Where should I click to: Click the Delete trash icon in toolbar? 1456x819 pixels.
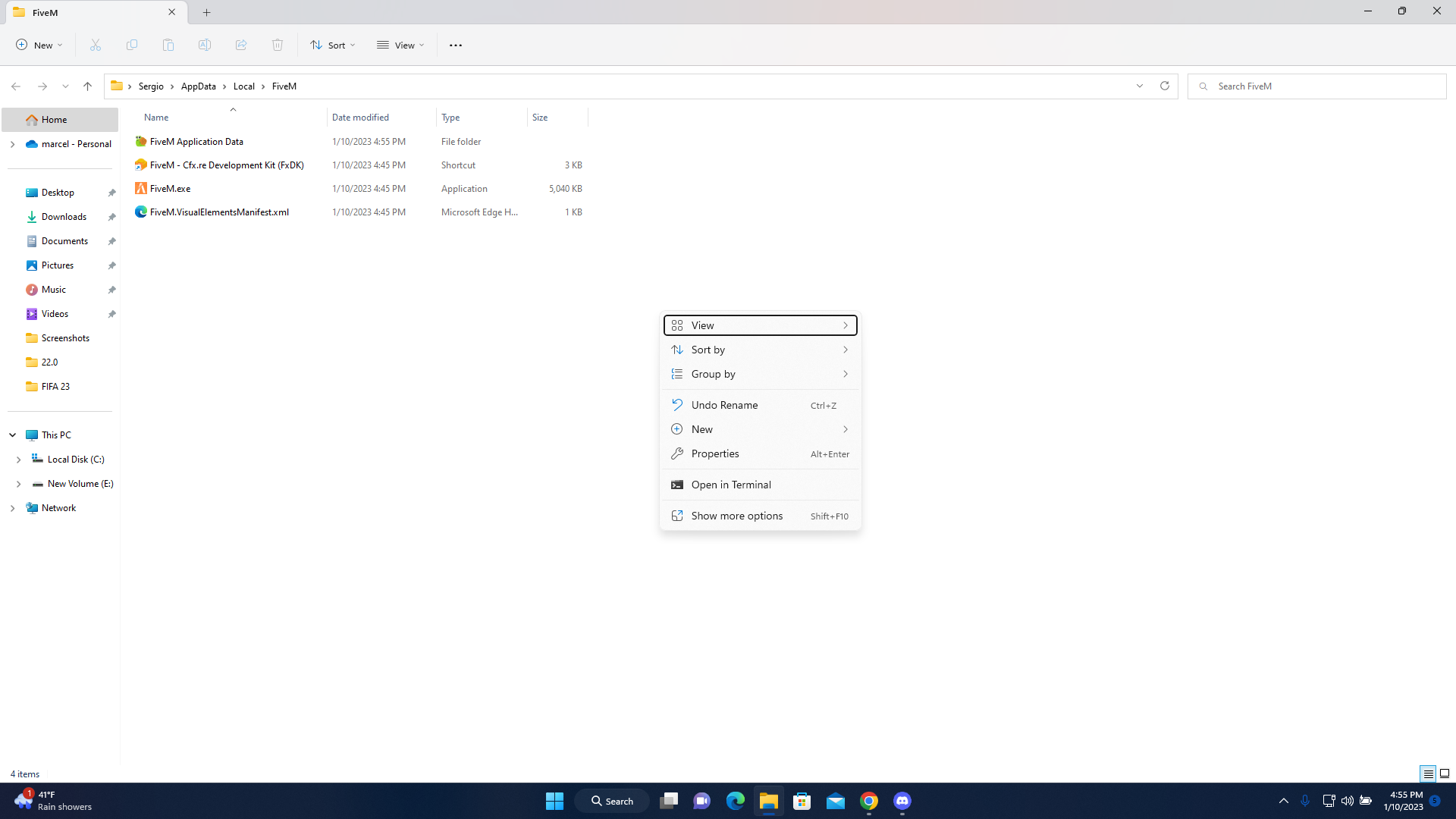tap(278, 45)
